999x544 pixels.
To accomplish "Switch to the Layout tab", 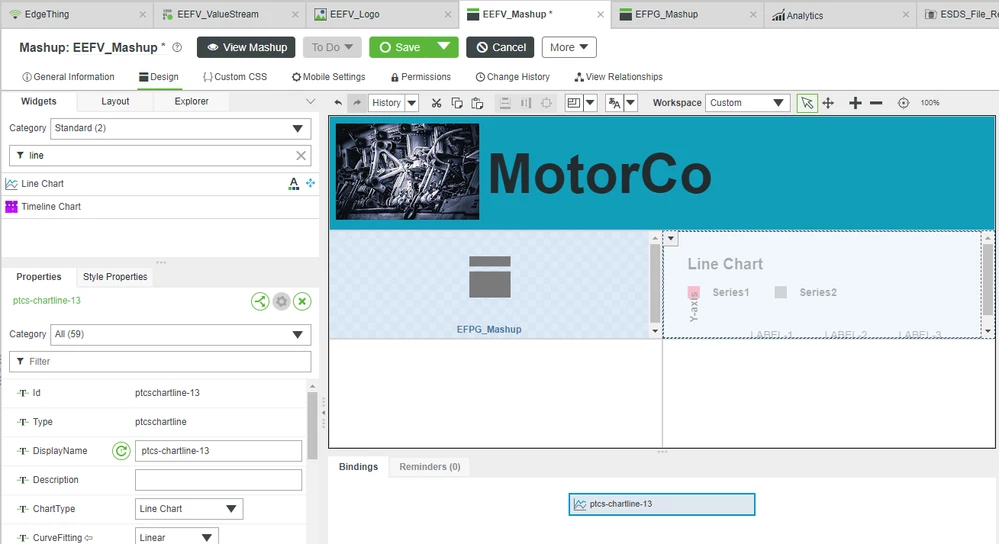I will point(115,101).
